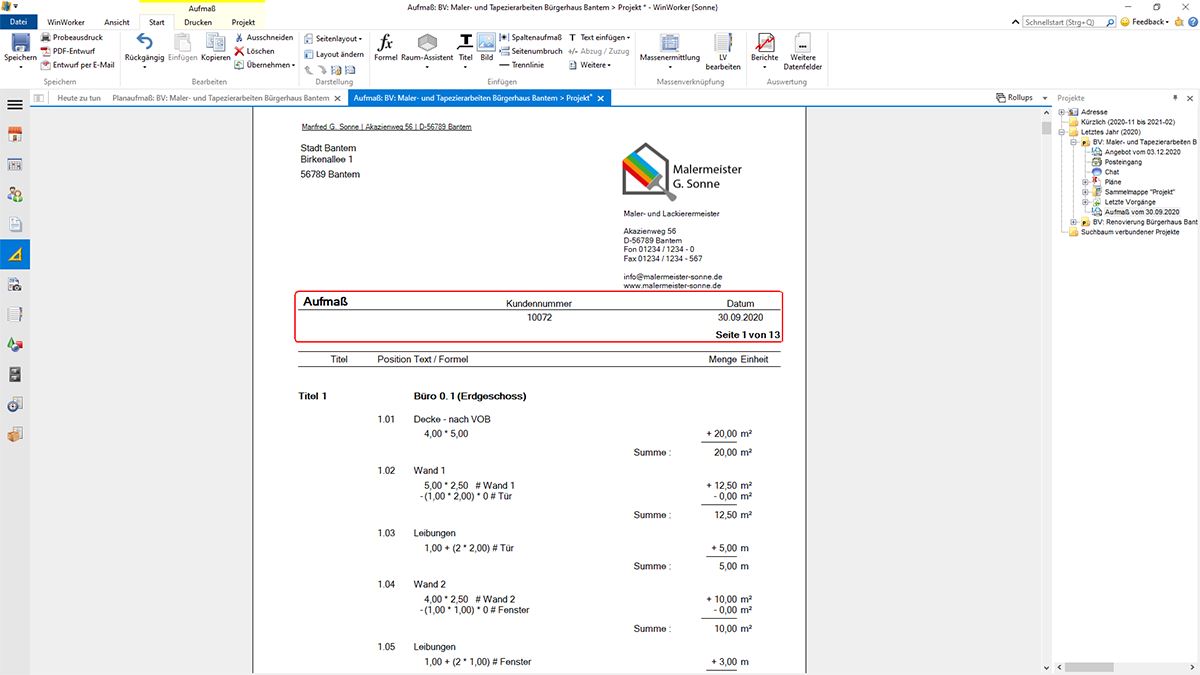Open the Seitenlayout dropdown
This screenshot has height=675, width=1200.
coord(333,39)
